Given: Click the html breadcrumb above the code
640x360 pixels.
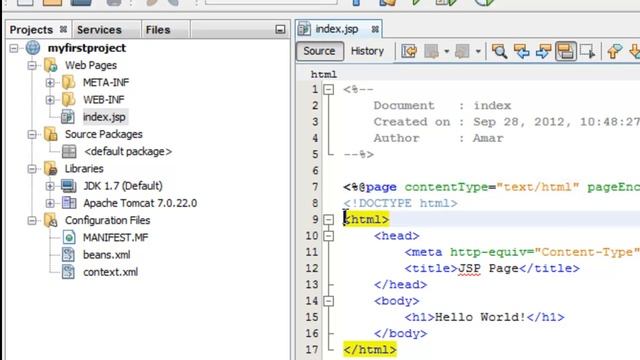Looking at the screenshot, I should 324,75.
